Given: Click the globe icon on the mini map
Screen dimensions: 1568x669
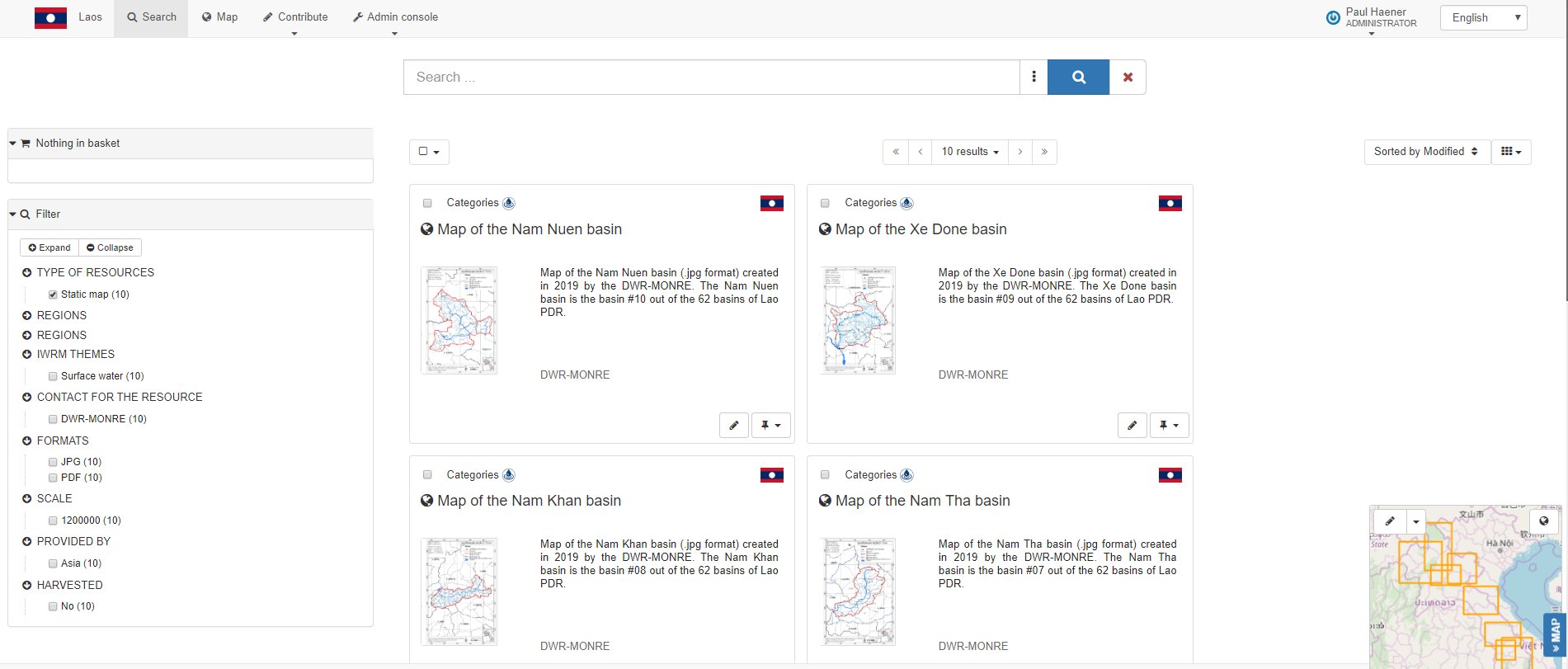Looking at the screenshot, I should point(1543,521).
